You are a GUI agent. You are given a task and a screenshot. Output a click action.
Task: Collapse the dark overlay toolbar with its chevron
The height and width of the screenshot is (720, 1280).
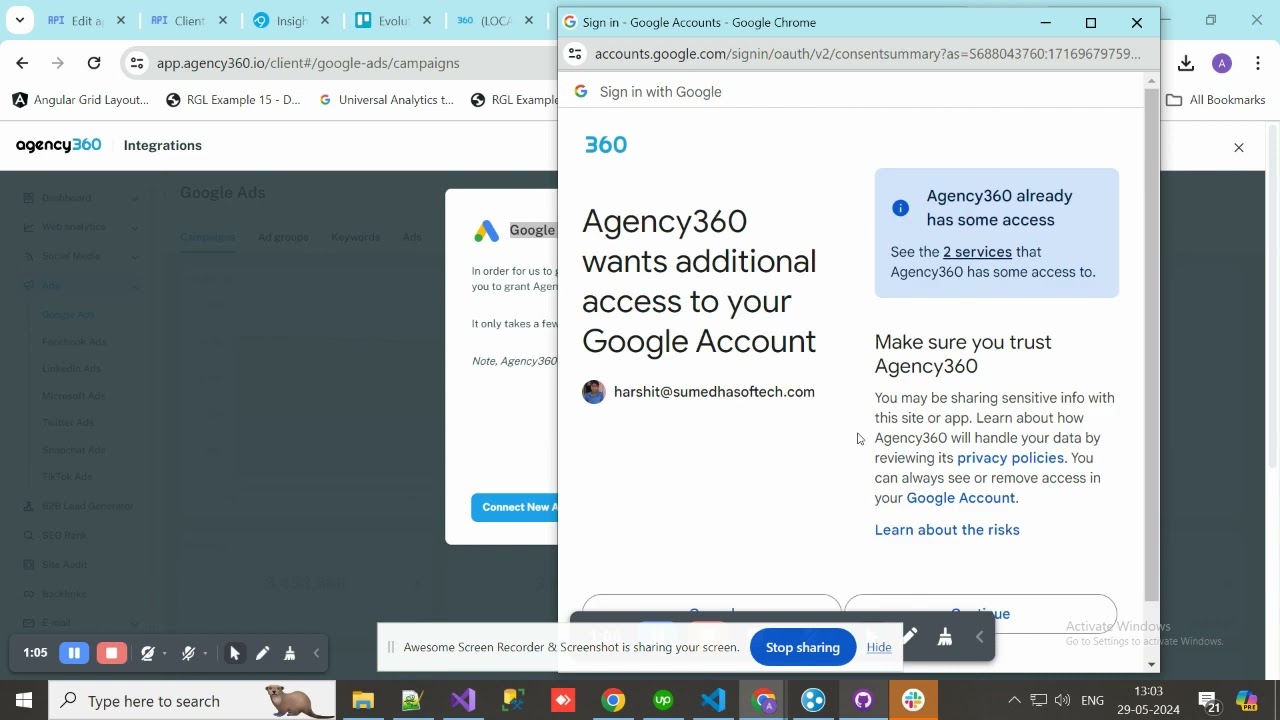coord(980,636)
